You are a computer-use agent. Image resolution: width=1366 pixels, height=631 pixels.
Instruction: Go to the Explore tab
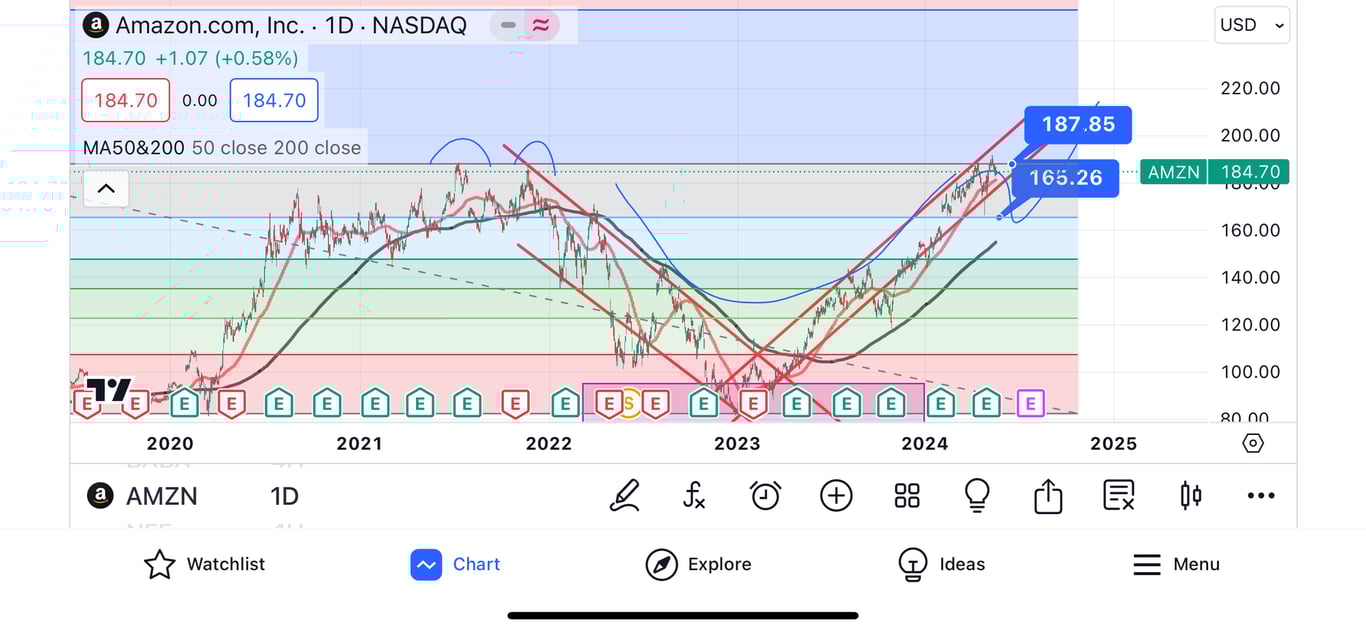(x=698, y=564)
